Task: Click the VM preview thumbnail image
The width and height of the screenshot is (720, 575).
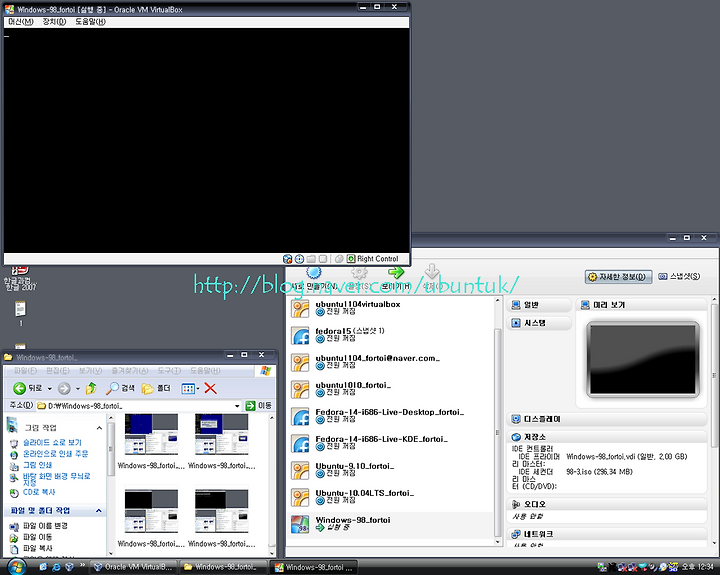Action: click(x=643, y=360)
